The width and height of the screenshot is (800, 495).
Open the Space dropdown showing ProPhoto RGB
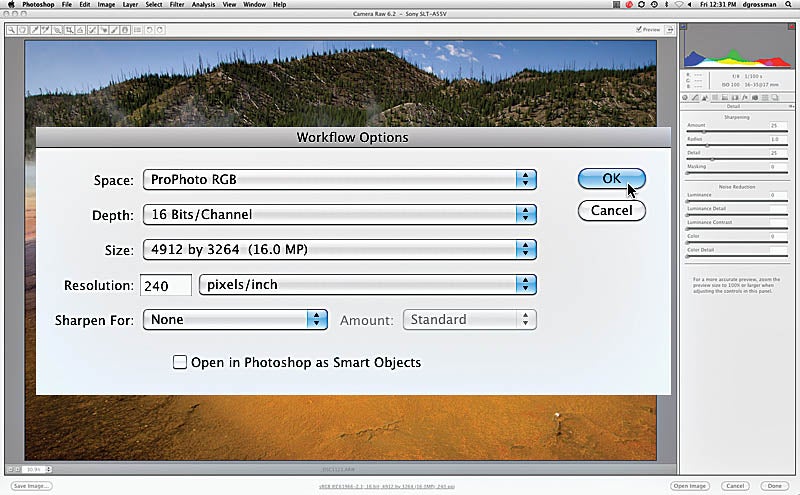point(339,180)
